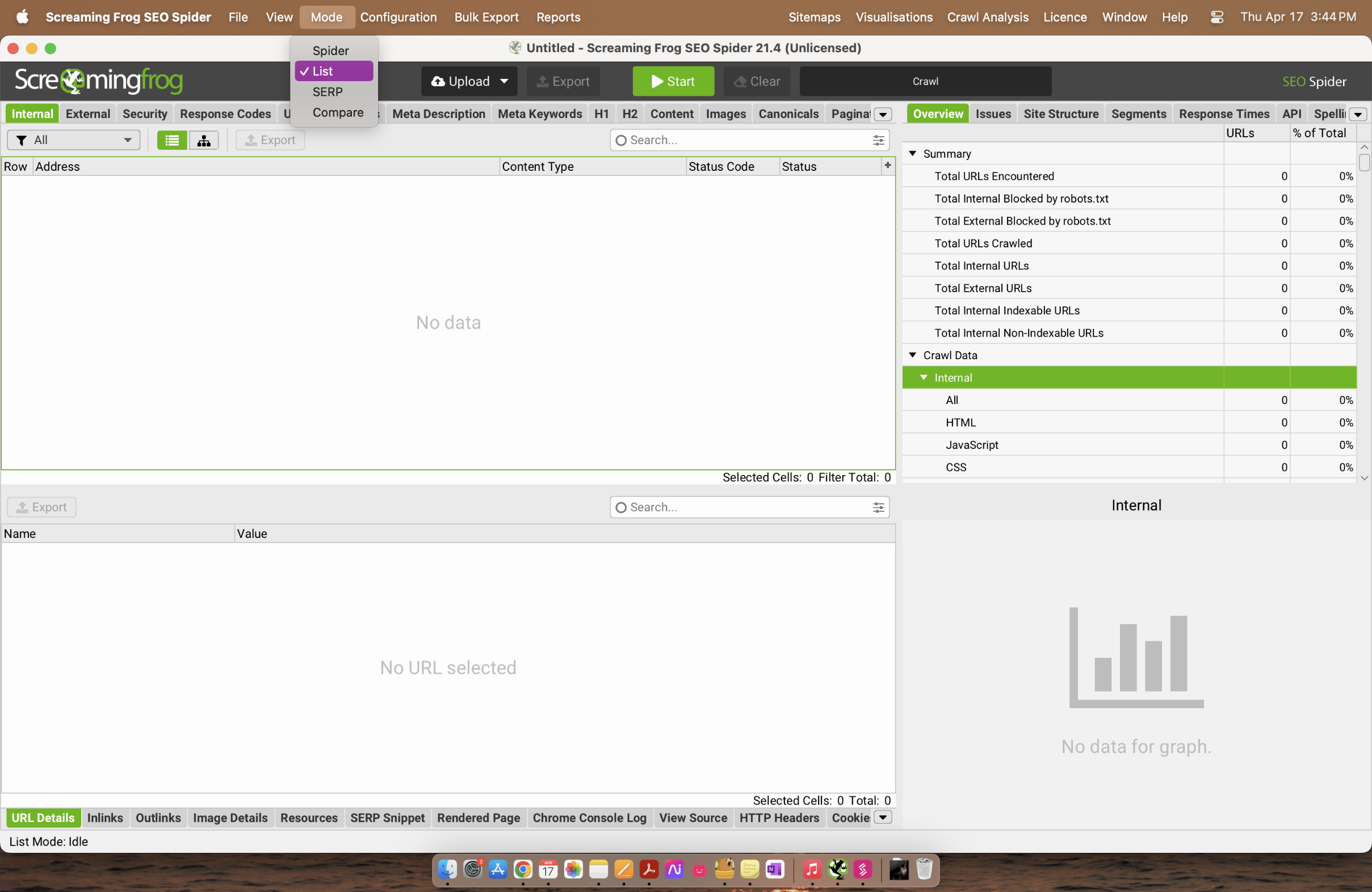This screenshot has width=1372, height=892.
Task: Open Chrome from the Dock
Action: point(522,869)
